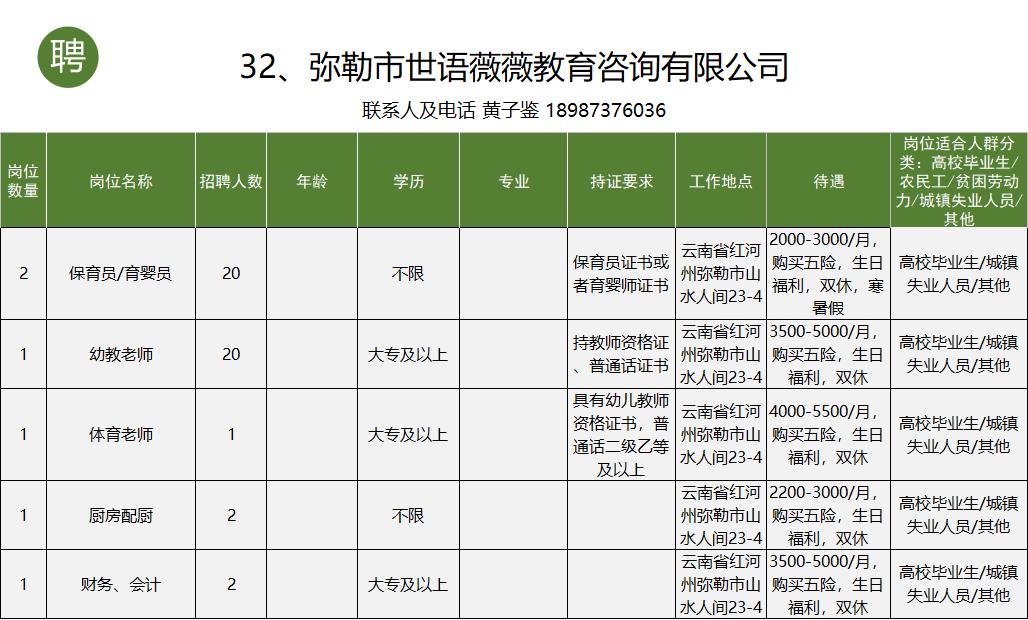Click the 幼教老师 position name

[119, 353]
